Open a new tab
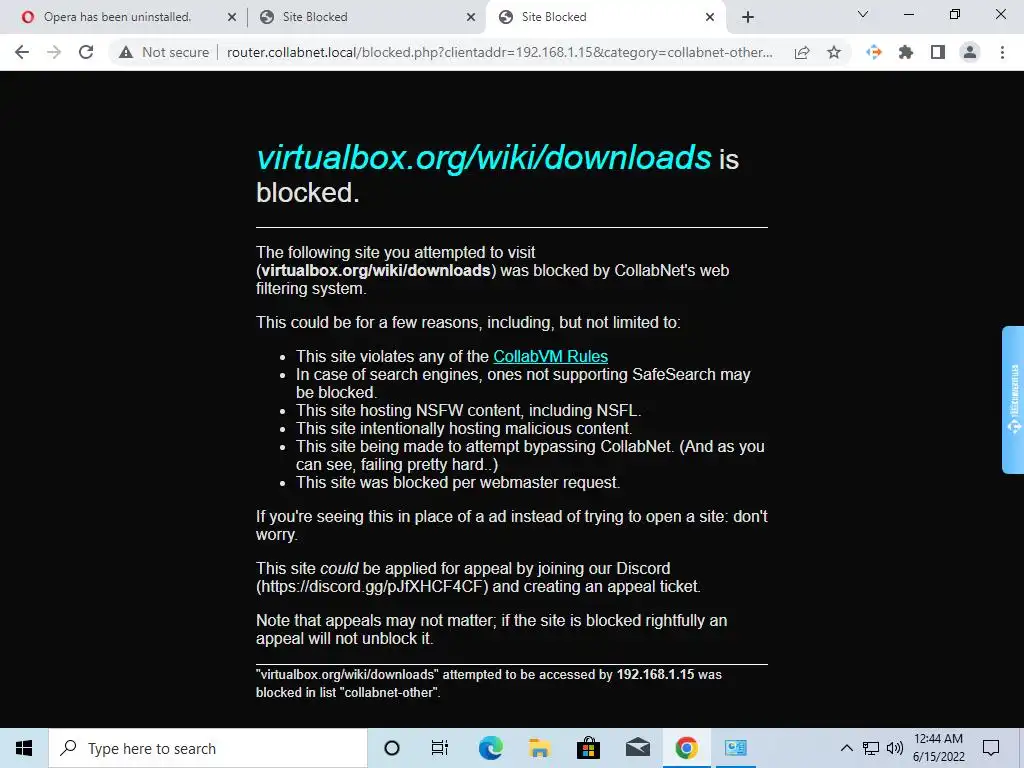1024x768 pixels. point(748,17)
